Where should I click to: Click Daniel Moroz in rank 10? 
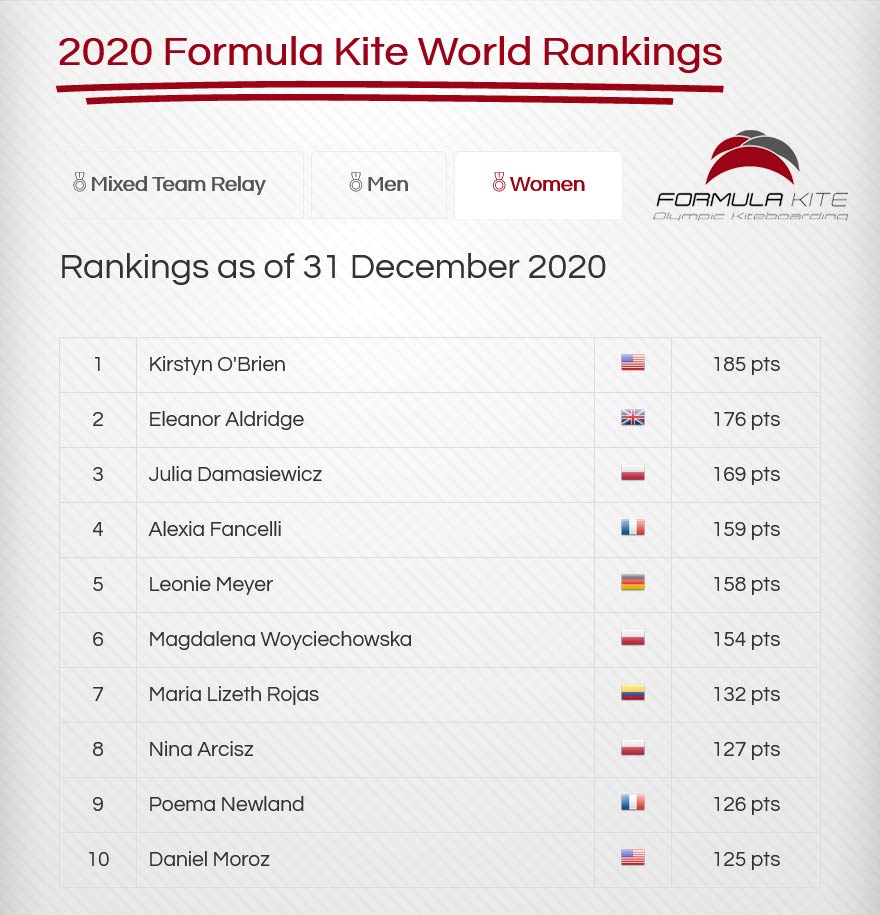click(x=209, y=859)
